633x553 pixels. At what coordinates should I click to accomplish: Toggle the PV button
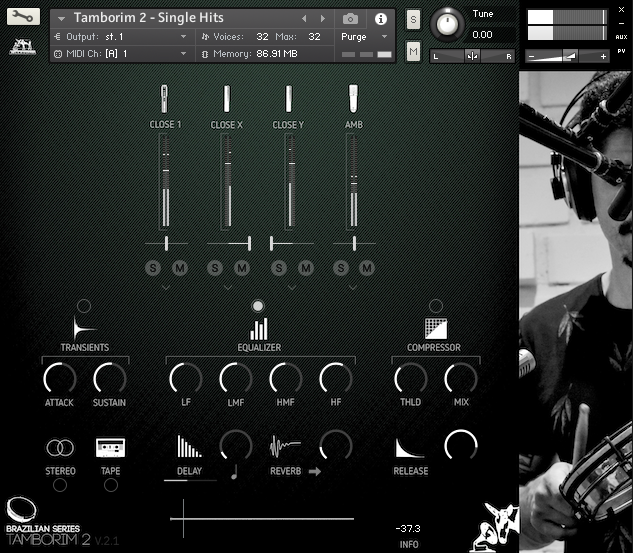[x=621, y=52]
